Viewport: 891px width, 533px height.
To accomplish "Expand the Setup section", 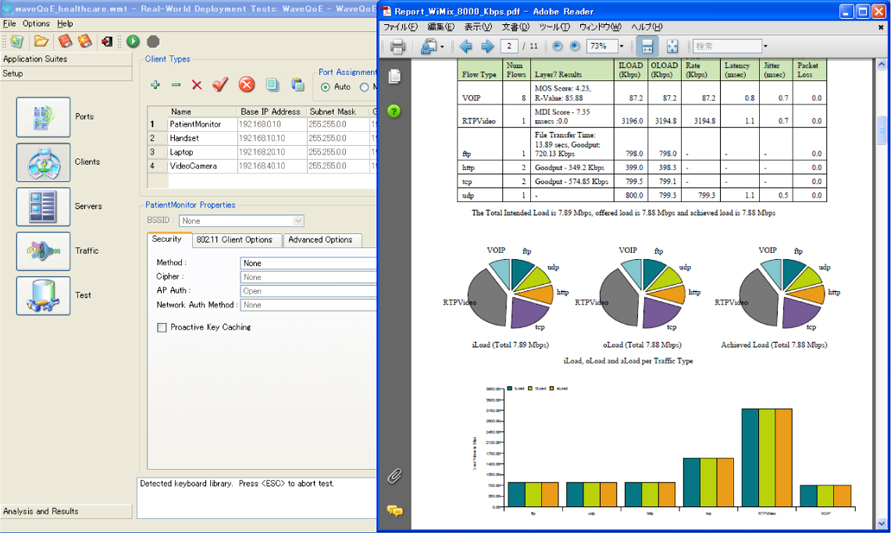I will click(x=66, y=74).
